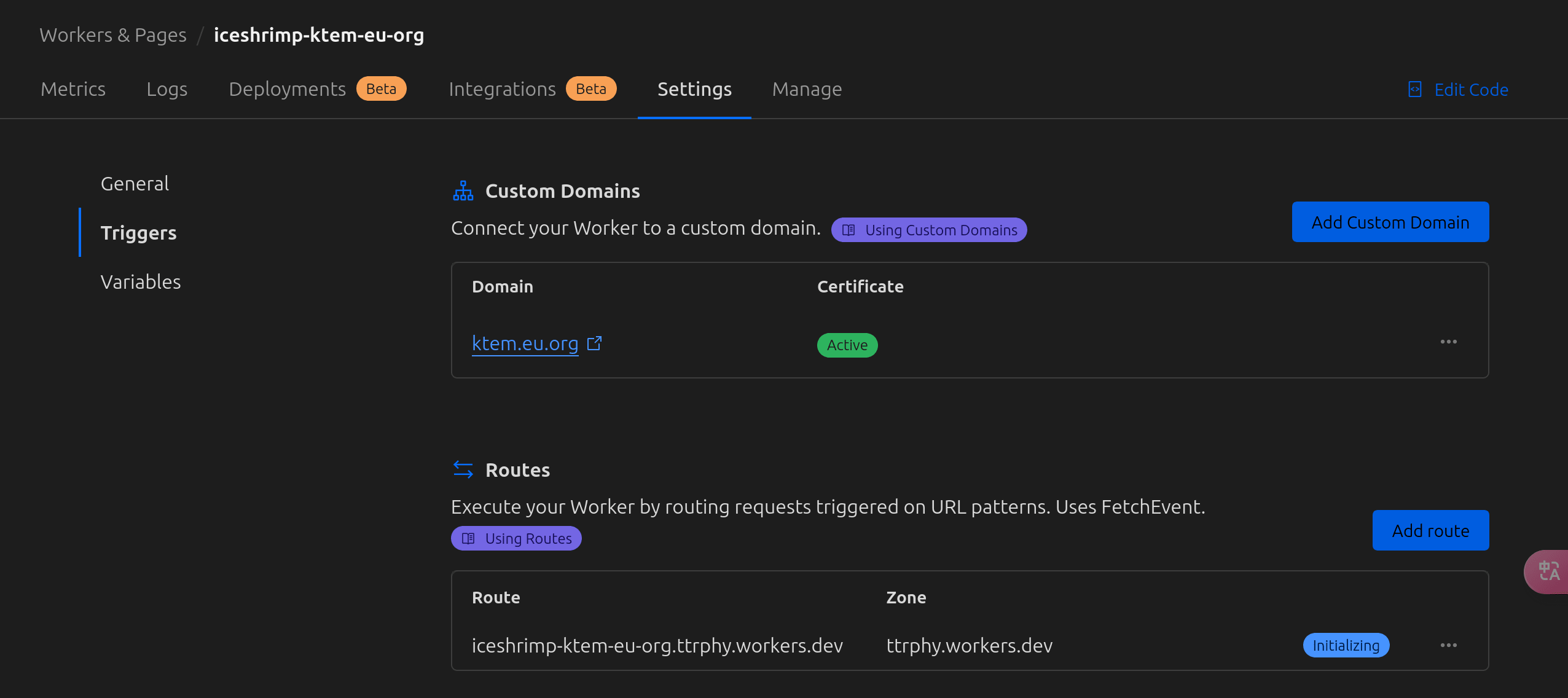Select General in settings sidebar
This screenshot has height=698, width=1568.
(135, 183)
